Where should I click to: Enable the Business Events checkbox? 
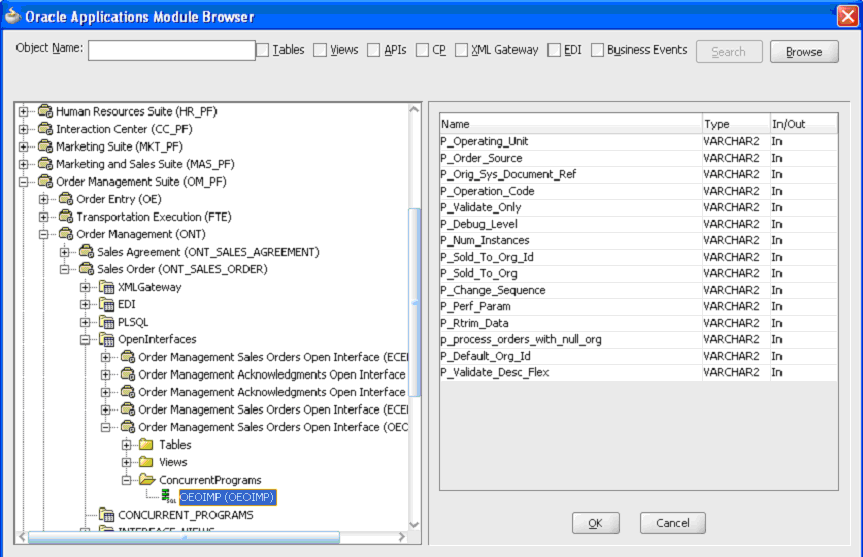click(x=597, y=50)
